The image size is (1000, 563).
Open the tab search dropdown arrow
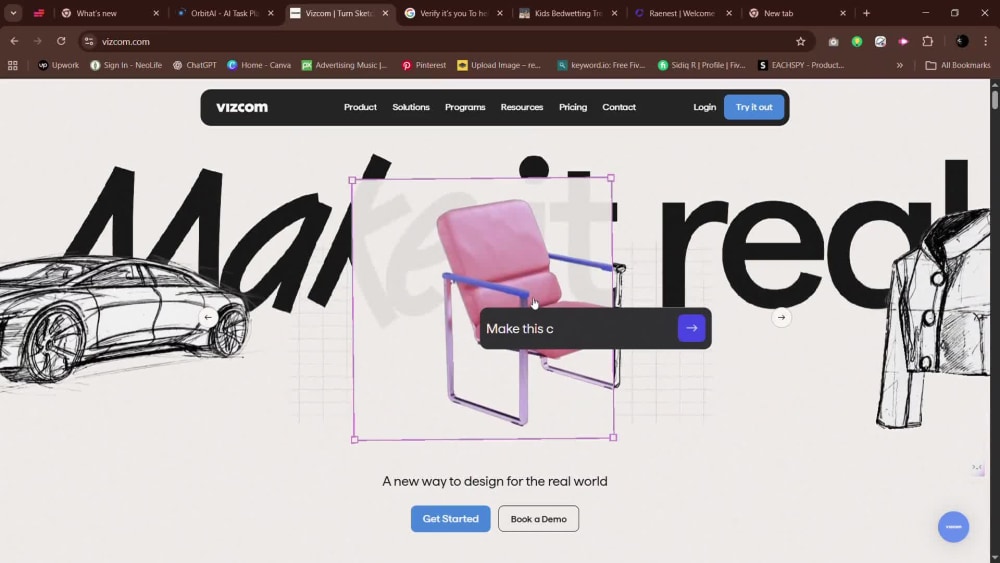(x=13, y=13)
